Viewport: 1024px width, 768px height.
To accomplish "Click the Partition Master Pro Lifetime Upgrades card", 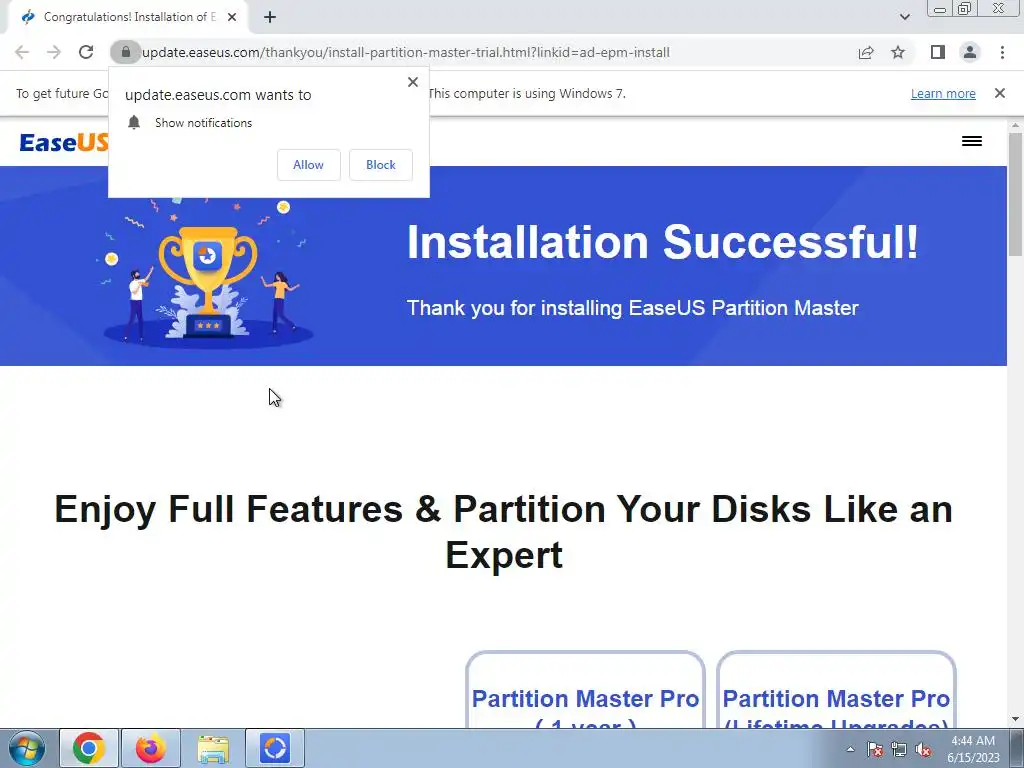I will pos(836,689).
